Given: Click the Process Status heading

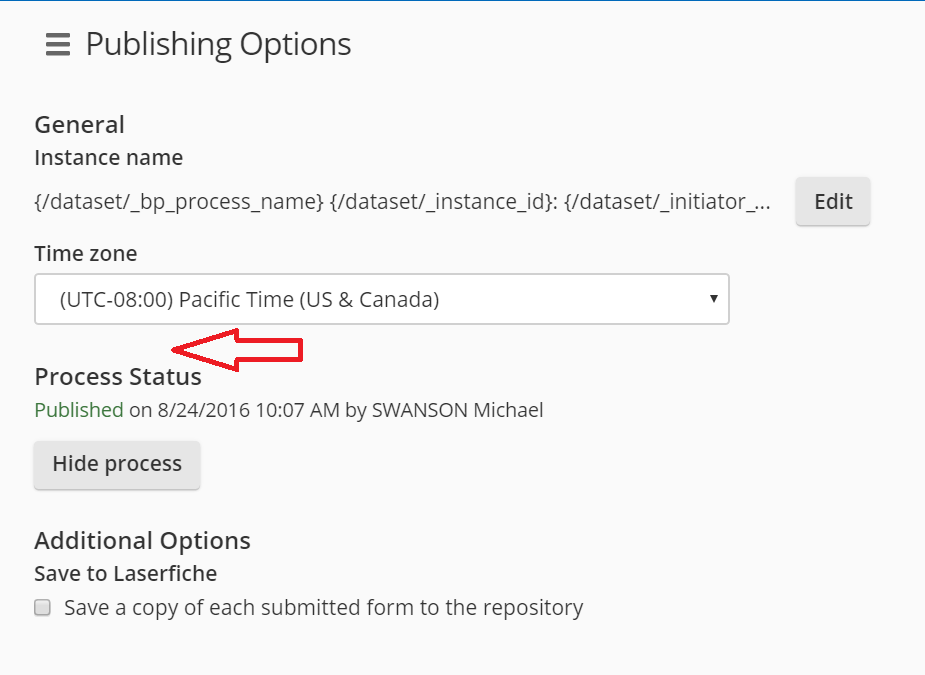Looking at the screenshot, I should 118,377.
